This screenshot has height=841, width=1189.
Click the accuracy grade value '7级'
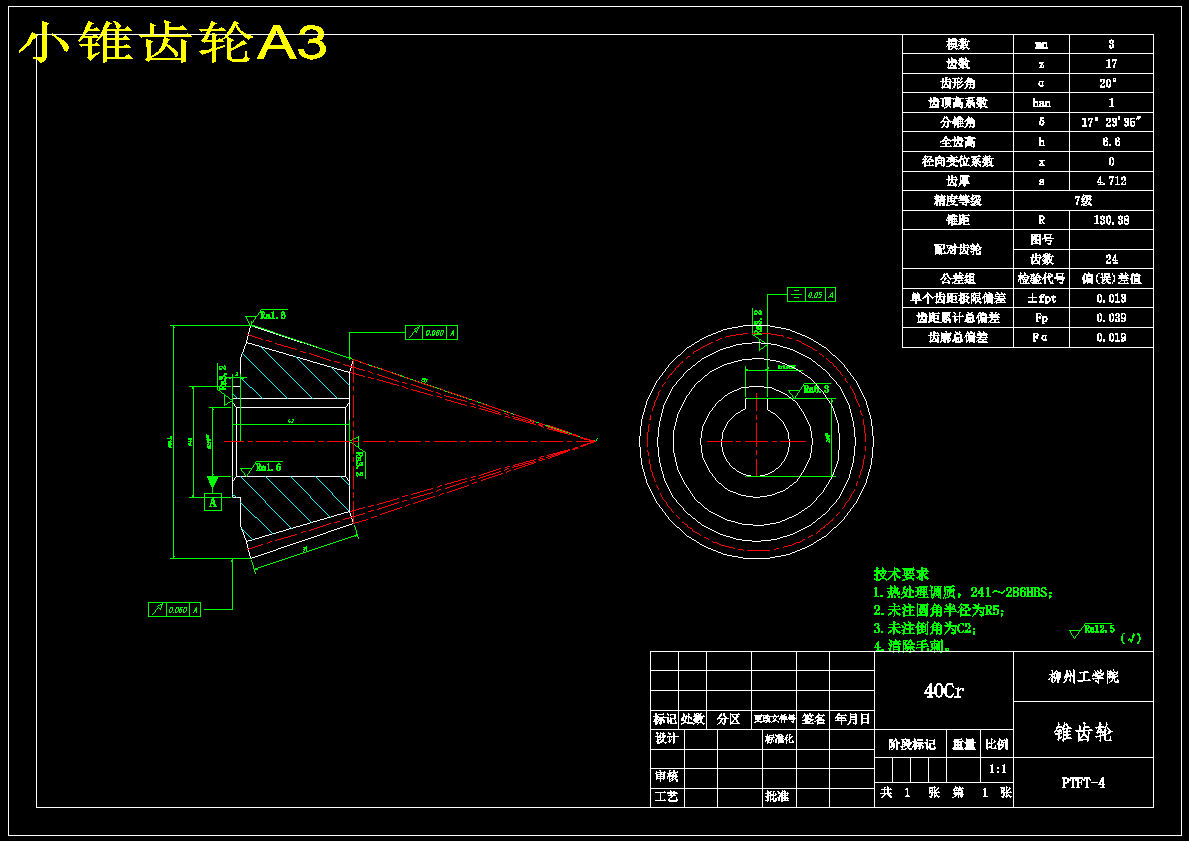[1084, 200]
